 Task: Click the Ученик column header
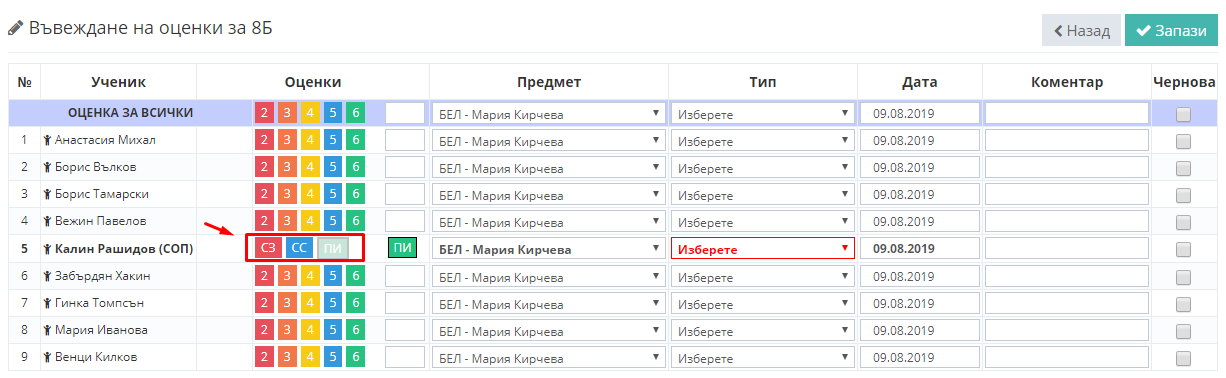[x=118, y=82]
